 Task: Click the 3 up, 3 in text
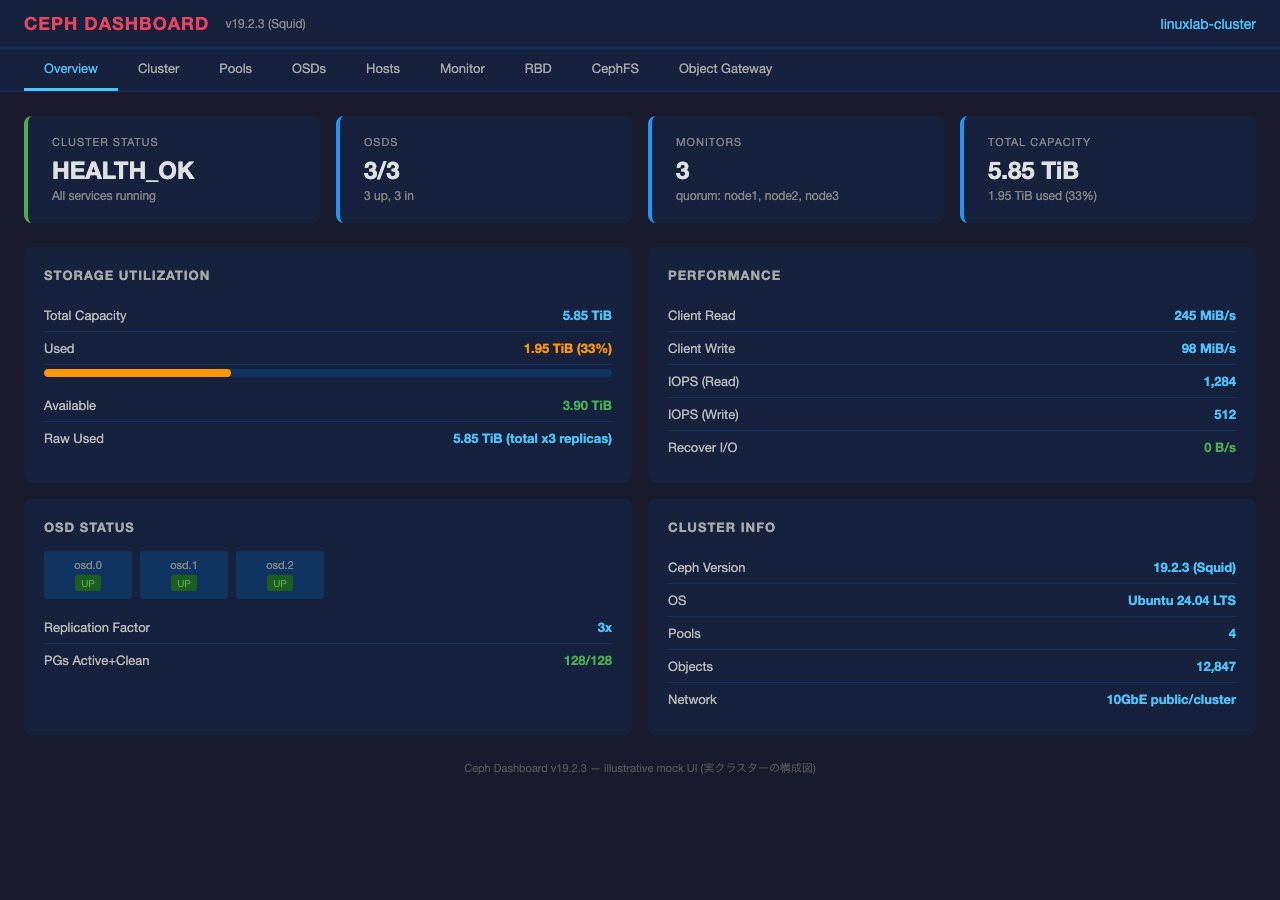click(x=389, y=196)
